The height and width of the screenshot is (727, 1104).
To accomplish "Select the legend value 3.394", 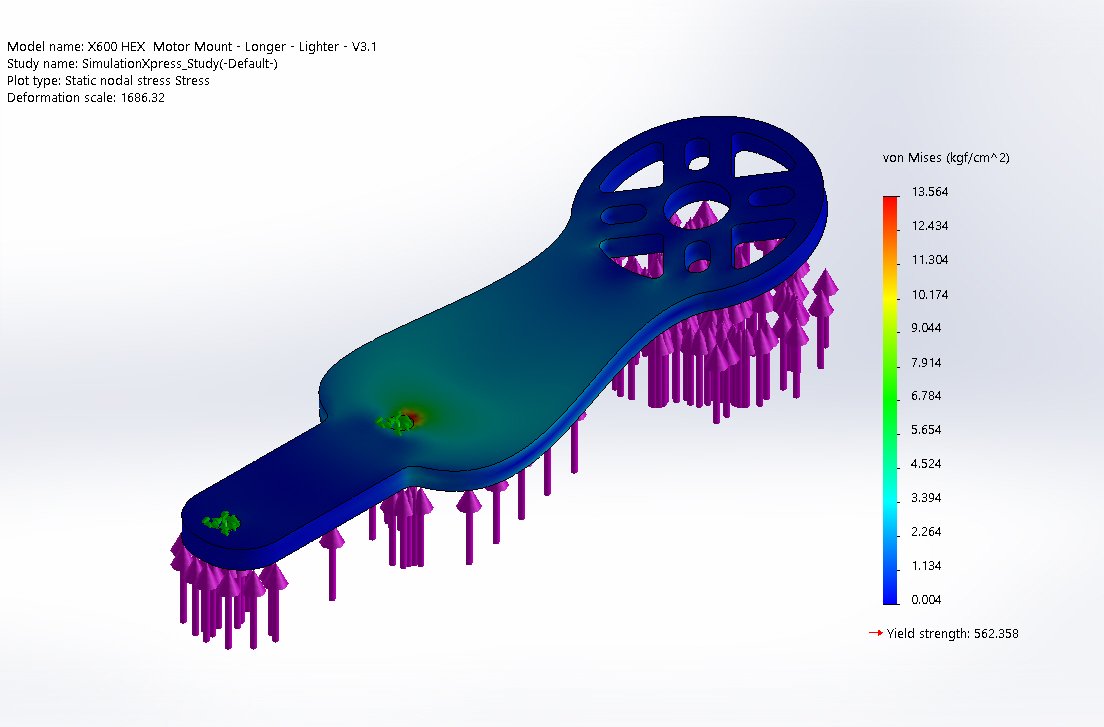I will click(926, 498).
